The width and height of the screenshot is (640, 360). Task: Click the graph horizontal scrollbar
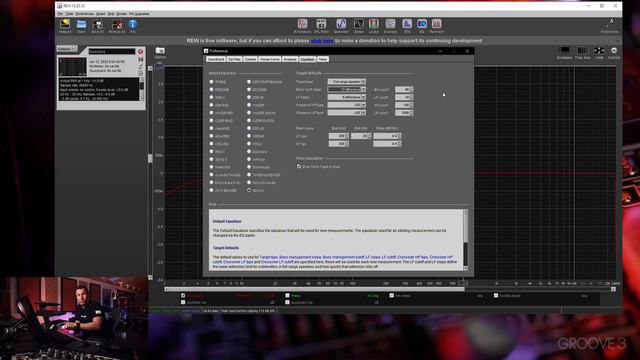[314, 289]
